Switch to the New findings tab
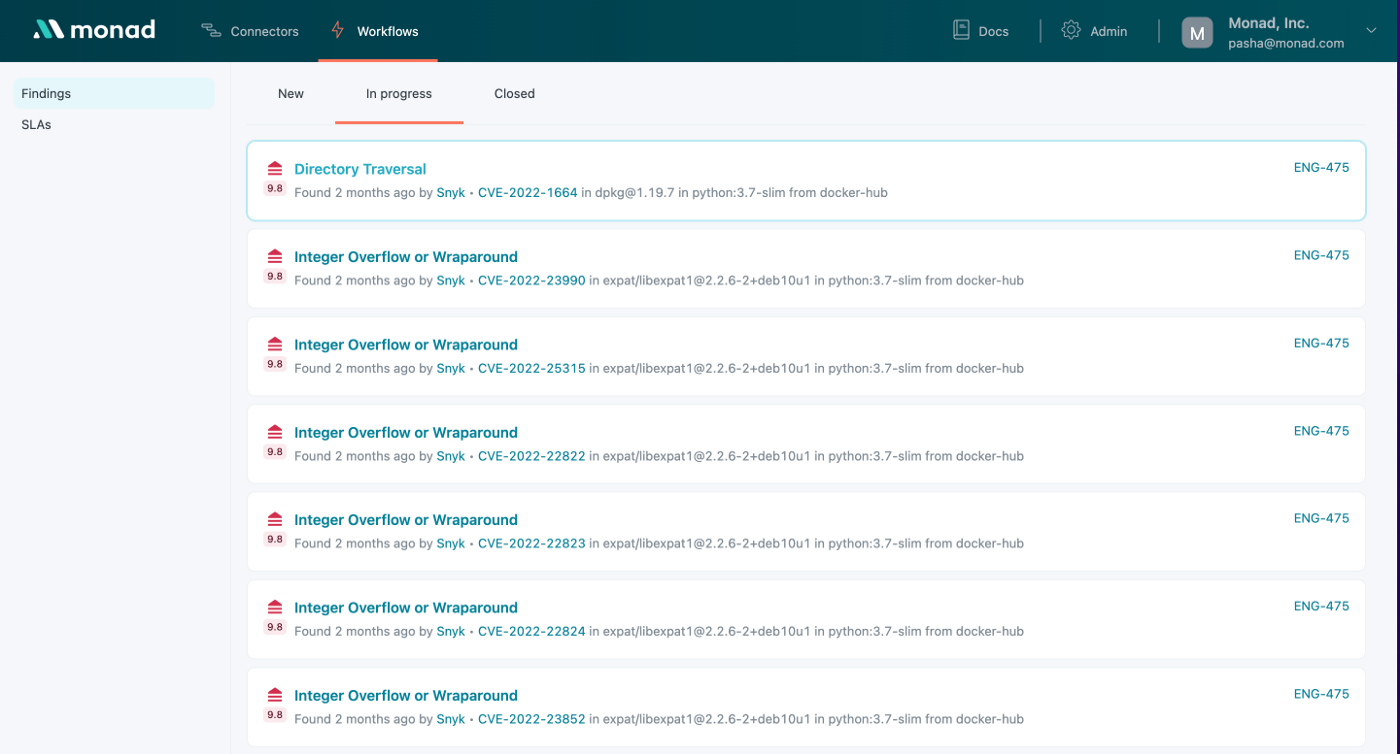Screen dimensions: 1400x754 pos(291,94)
